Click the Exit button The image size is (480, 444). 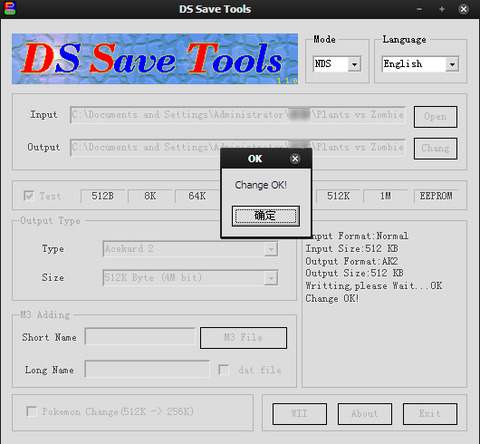coord(430,414)
